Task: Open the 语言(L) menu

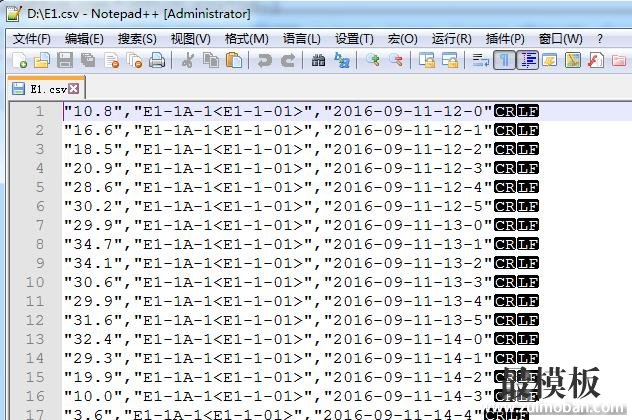Action: pos(302,39)
